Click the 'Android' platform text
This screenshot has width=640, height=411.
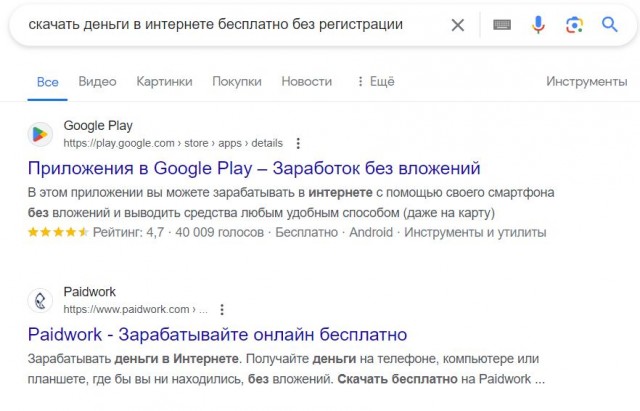point(371,233)
